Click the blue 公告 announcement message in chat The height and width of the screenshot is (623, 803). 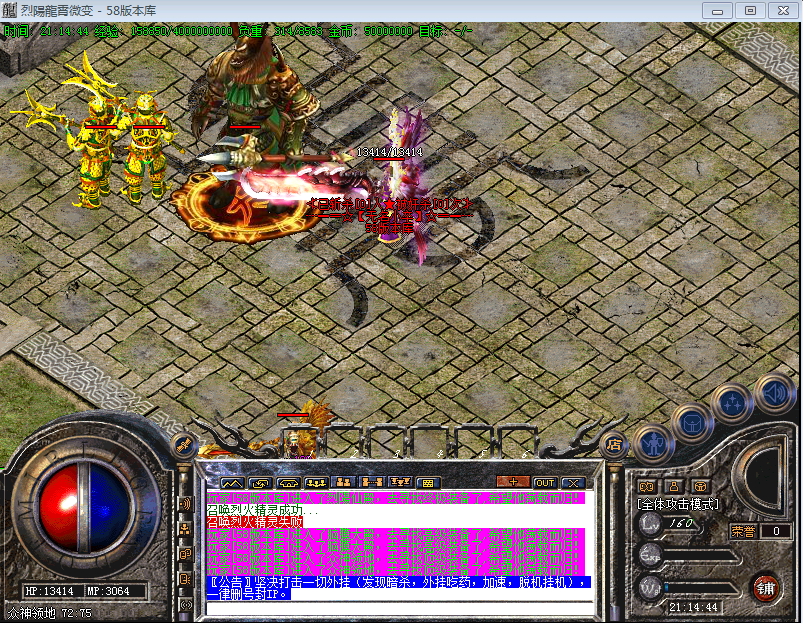coord(399,588)
